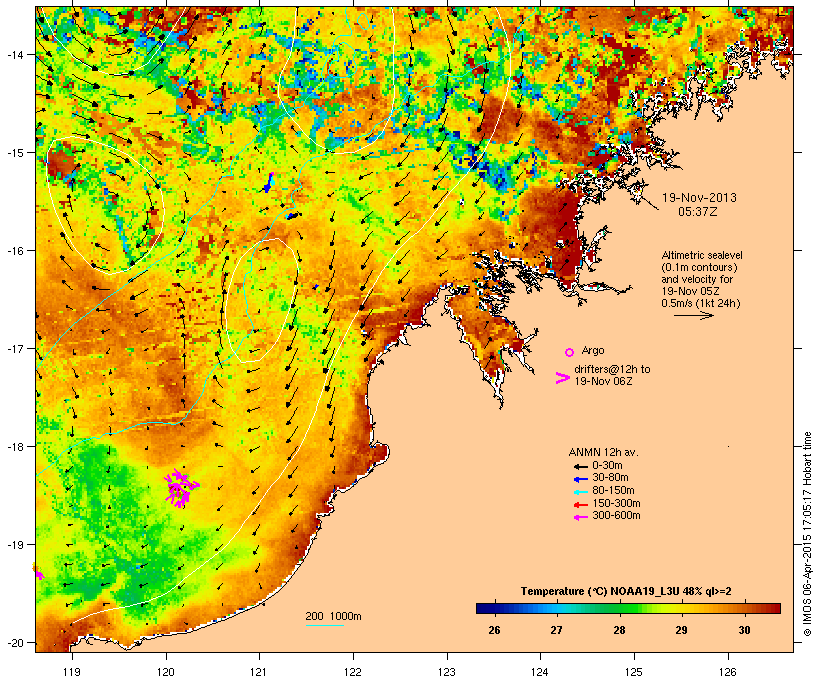This screenshot has height=680, width=820.
Task: Click the 'drifters@12h to' legend label
Action: [x=612, y=369]
